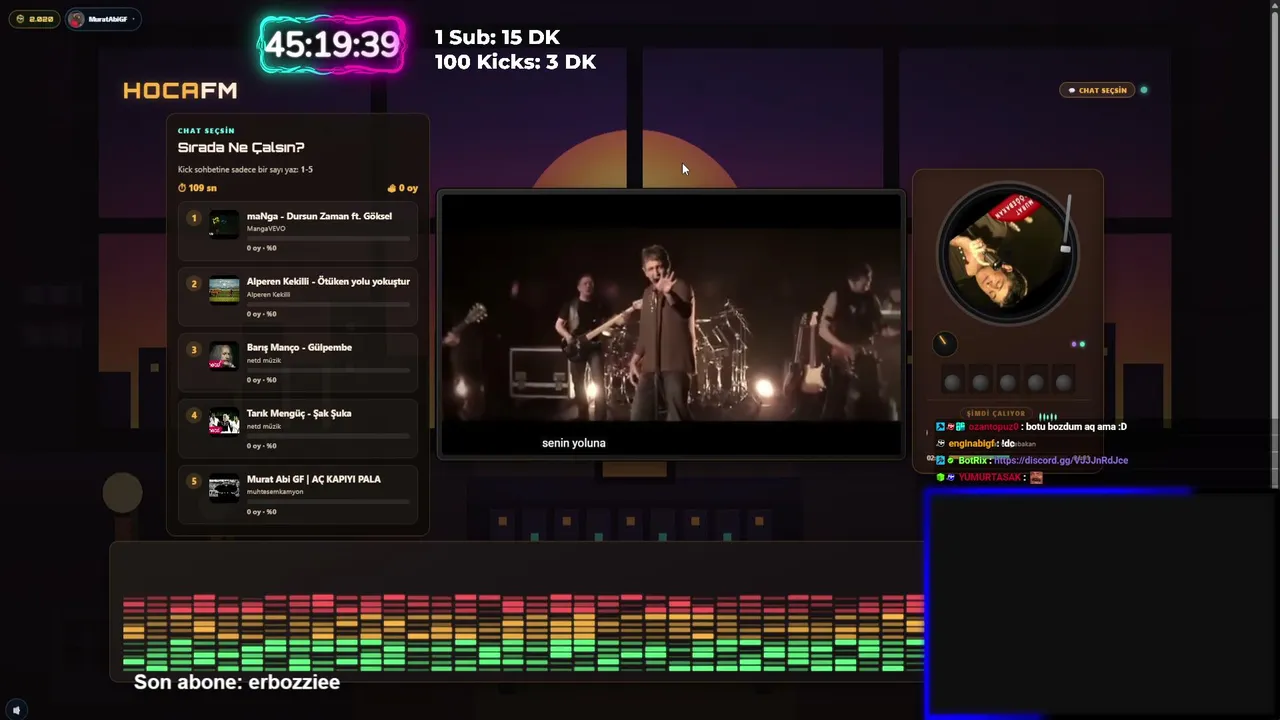
Task: Click the equalizer bars icon beside ŞİMDİ ÇALIYOR
Action: click(1048, 416)
